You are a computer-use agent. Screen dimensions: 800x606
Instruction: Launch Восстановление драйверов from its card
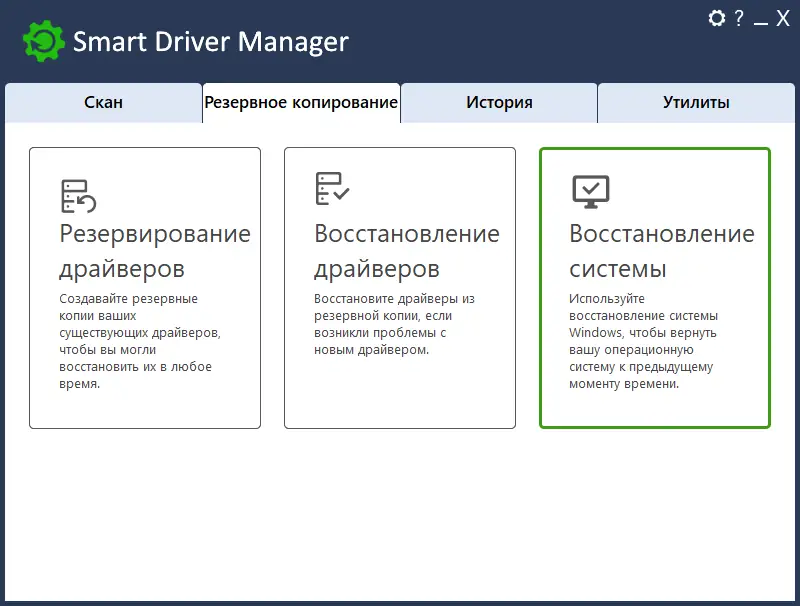[x=400, y=287]
